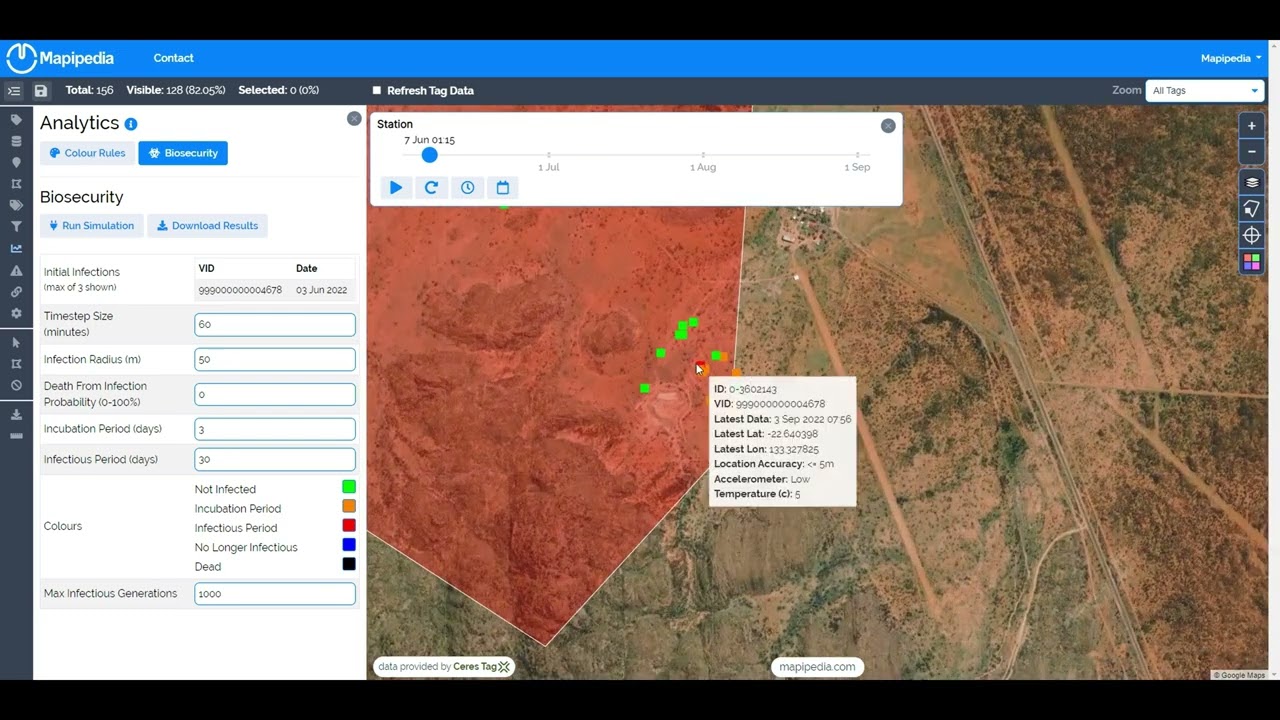The width and height of the screenshot is (1280, 720).
Task: Toggle the Refresh Tag Data checkbox
Action: coord(377,91)
